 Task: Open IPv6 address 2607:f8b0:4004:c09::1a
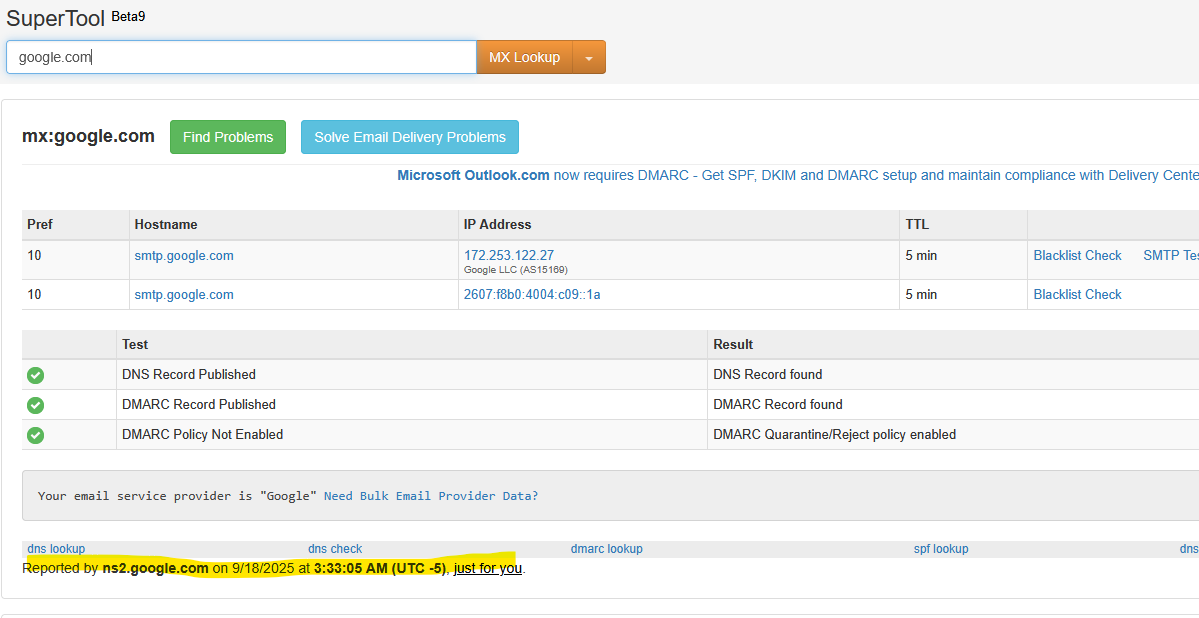[532, 294]
